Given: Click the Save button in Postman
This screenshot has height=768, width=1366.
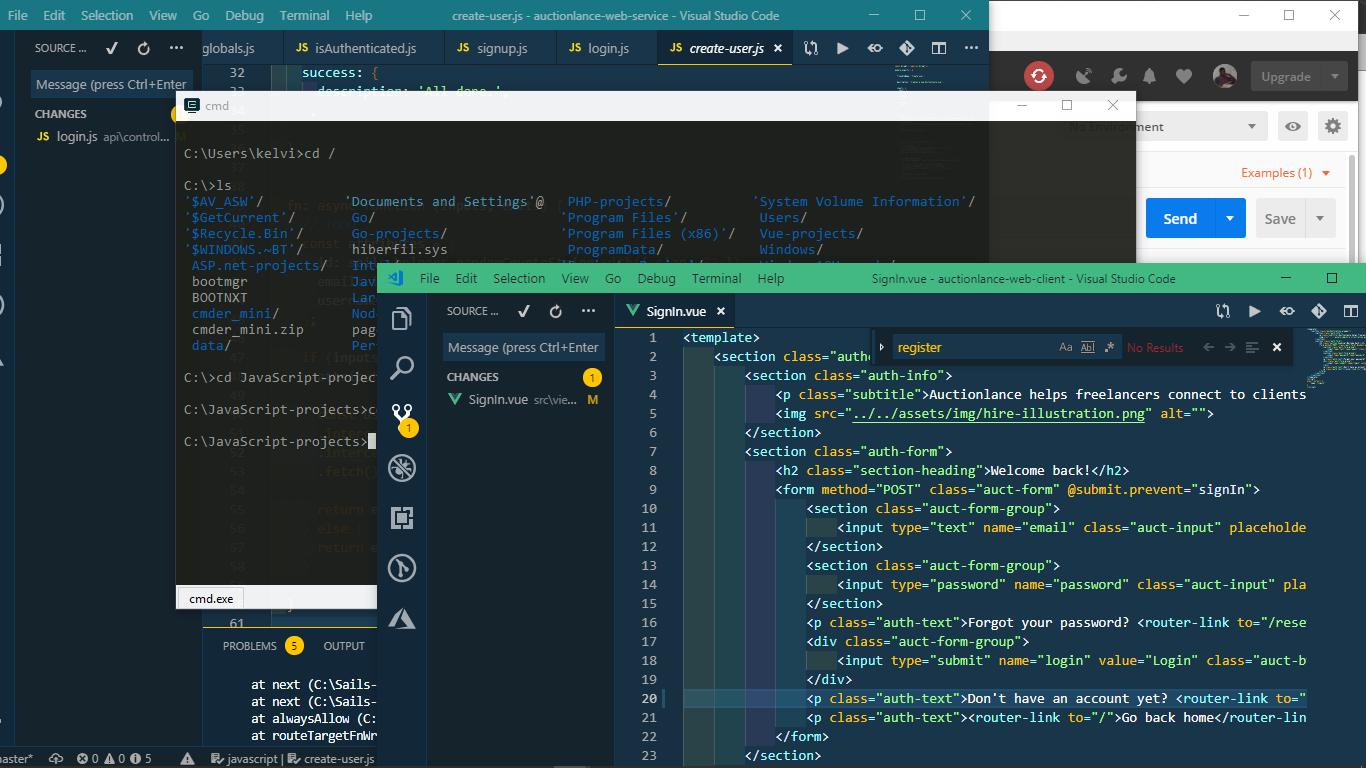Looking at the screenshot, I should 1280,219.
